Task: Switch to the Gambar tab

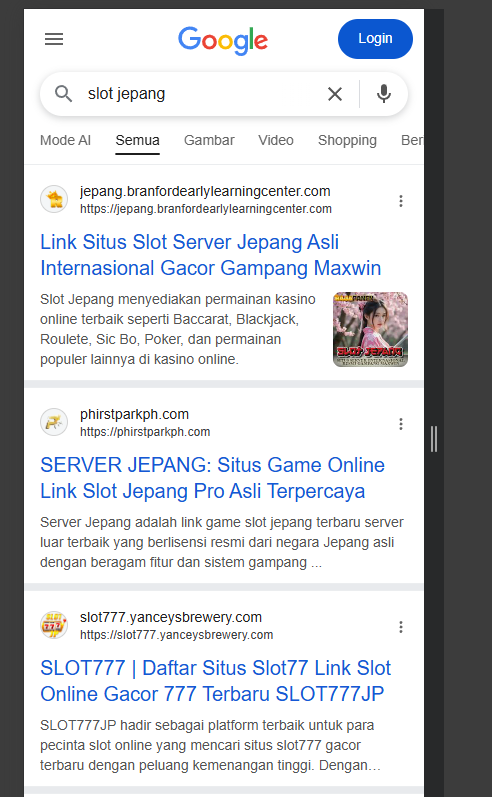Action: (x=209, y=140)
